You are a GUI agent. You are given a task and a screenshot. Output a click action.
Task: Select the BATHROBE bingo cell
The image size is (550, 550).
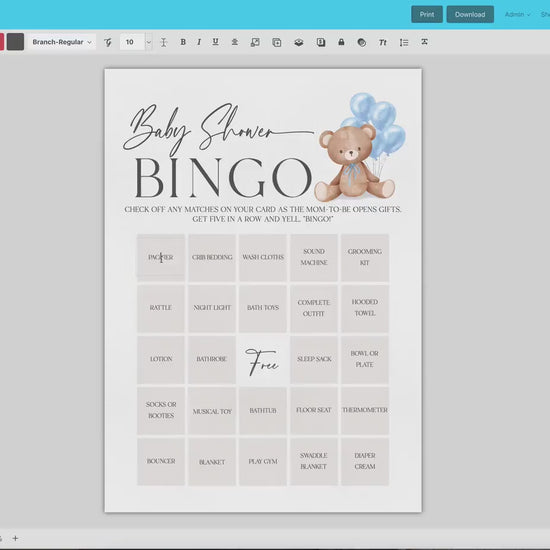[212, 360]
